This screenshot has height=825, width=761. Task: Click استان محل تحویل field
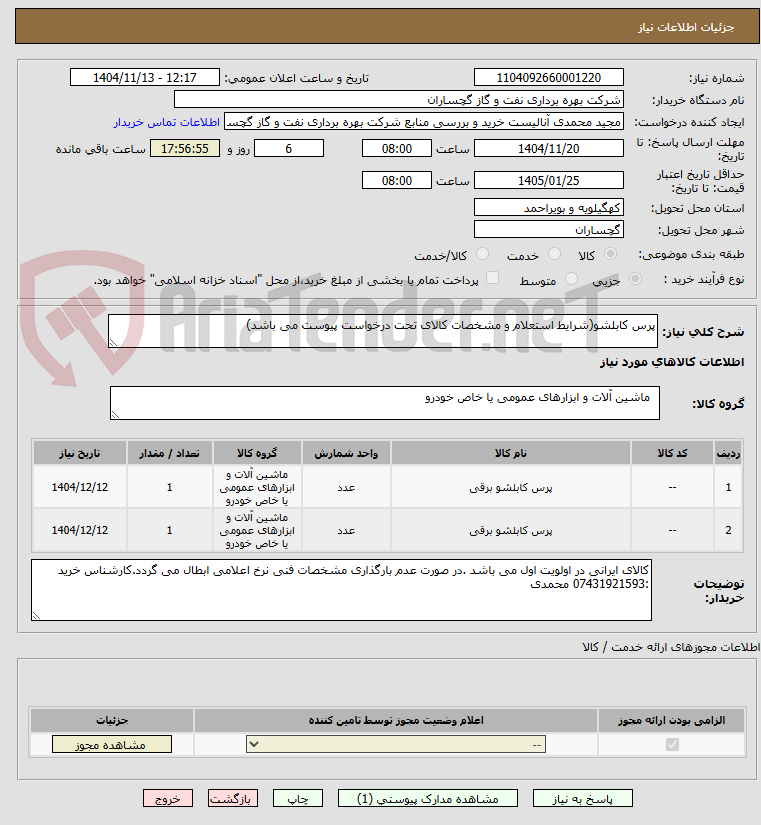[548, 207]
